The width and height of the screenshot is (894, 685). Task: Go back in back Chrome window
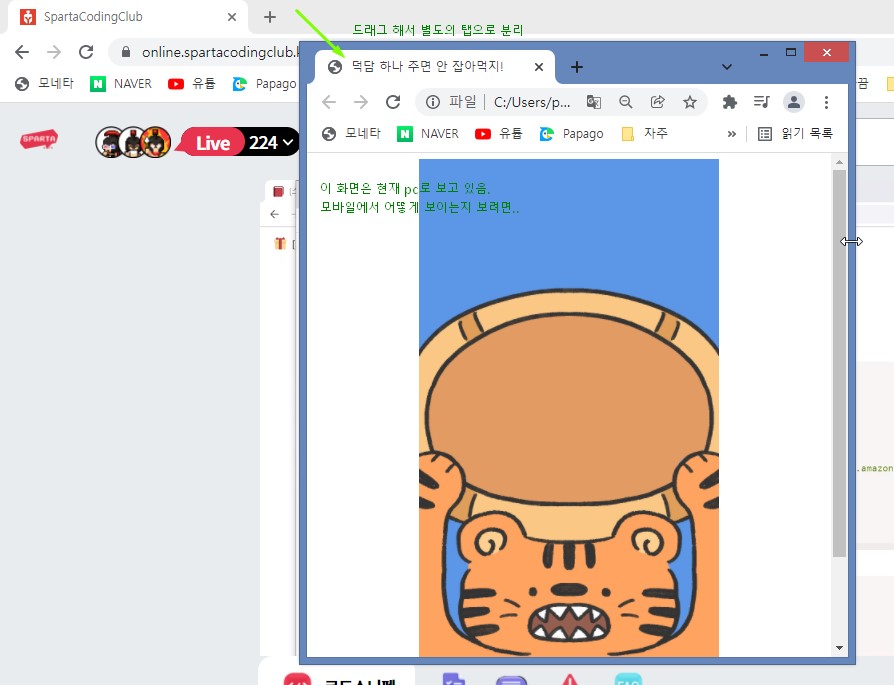[x=22, y=52]
